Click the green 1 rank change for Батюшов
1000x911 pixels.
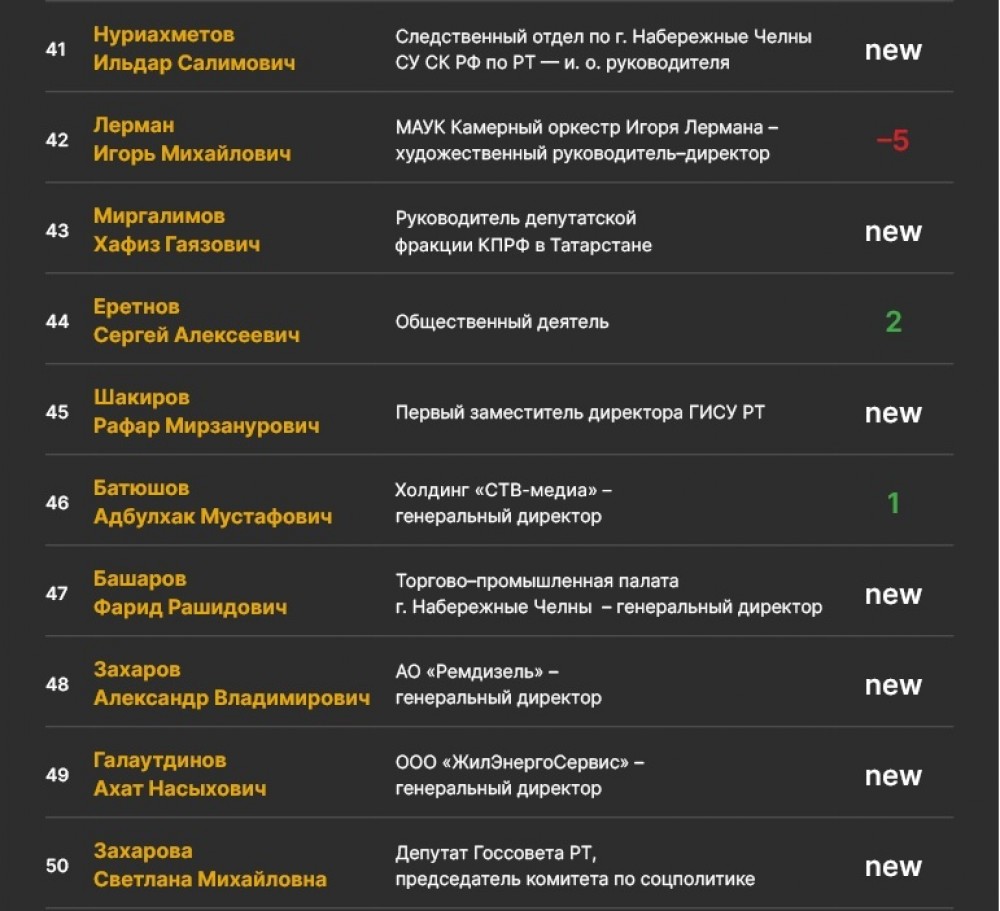(893, 503)
